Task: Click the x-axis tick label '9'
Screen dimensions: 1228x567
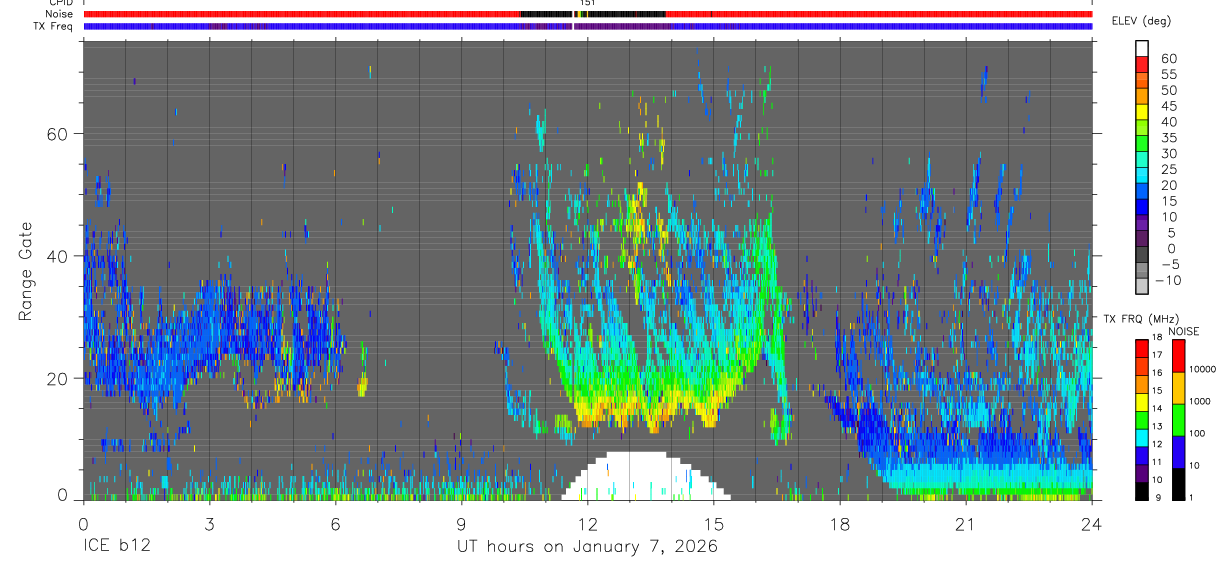Action: click(x=462, y=523)
